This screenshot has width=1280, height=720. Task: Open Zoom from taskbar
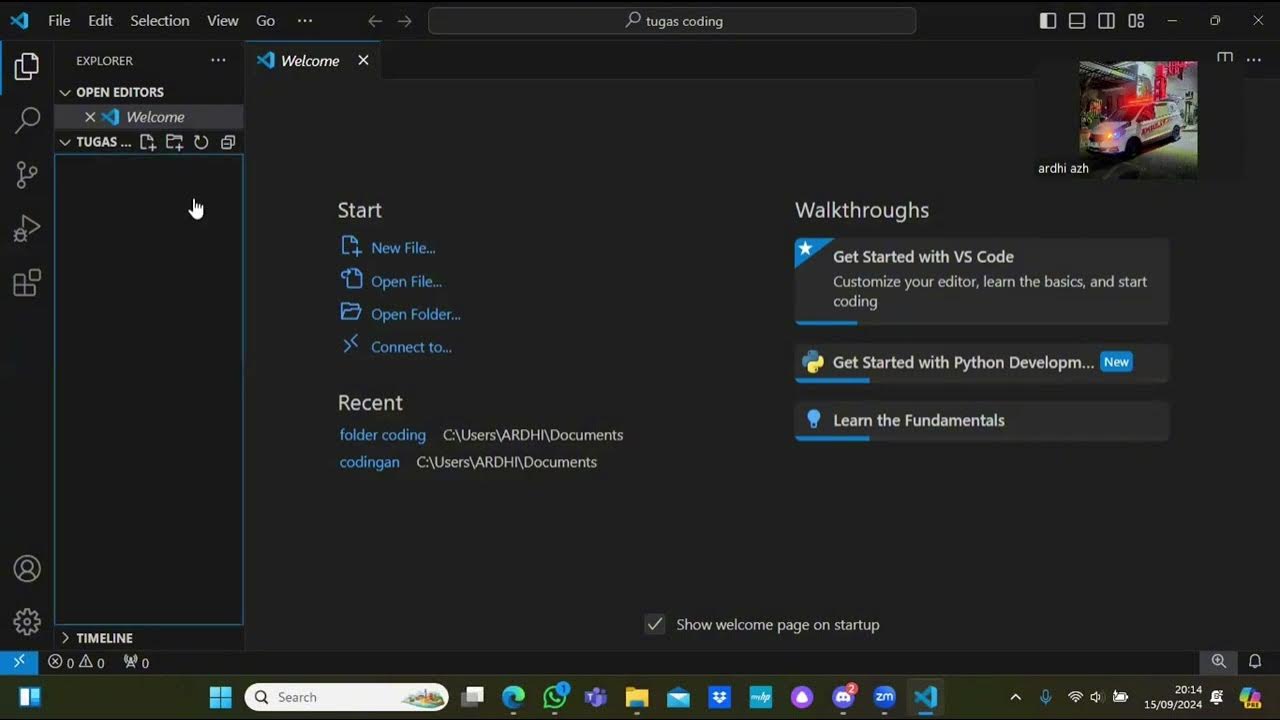click(x=884, y=697)
